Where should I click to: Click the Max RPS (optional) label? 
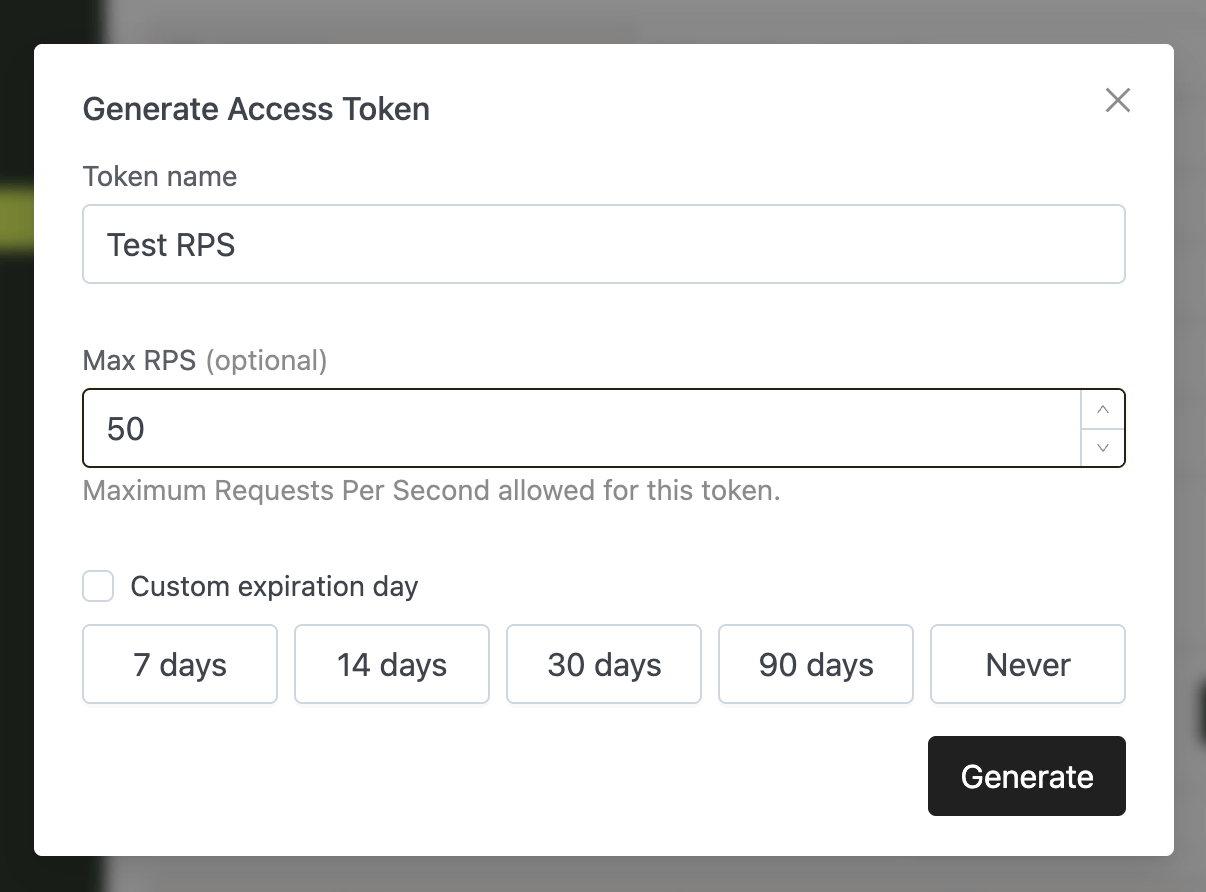click(x=204, y=360)
